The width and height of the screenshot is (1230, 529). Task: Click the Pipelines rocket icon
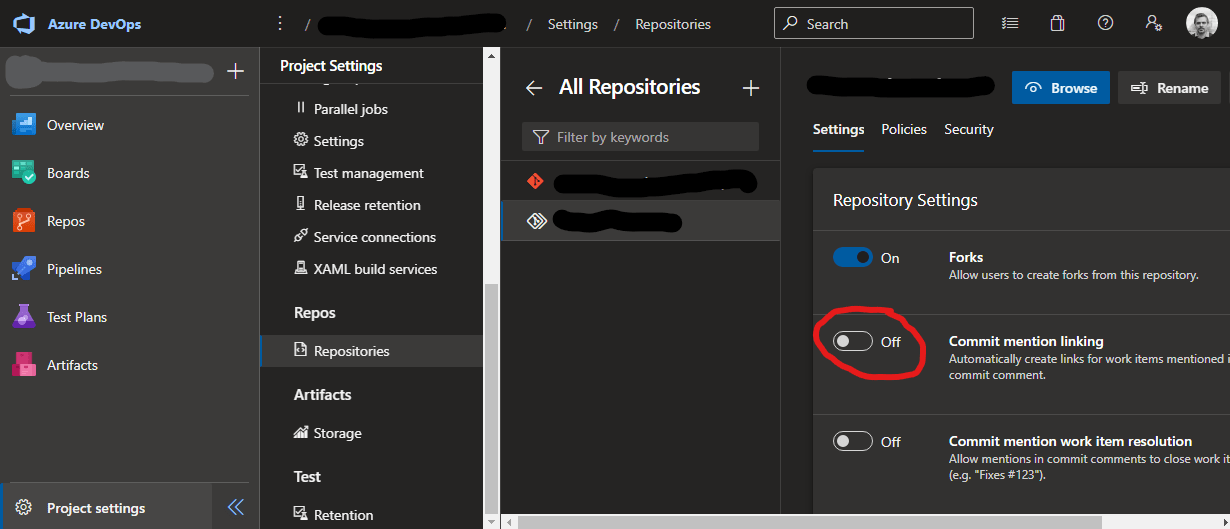pyautogui.click(x=24, y=269)
